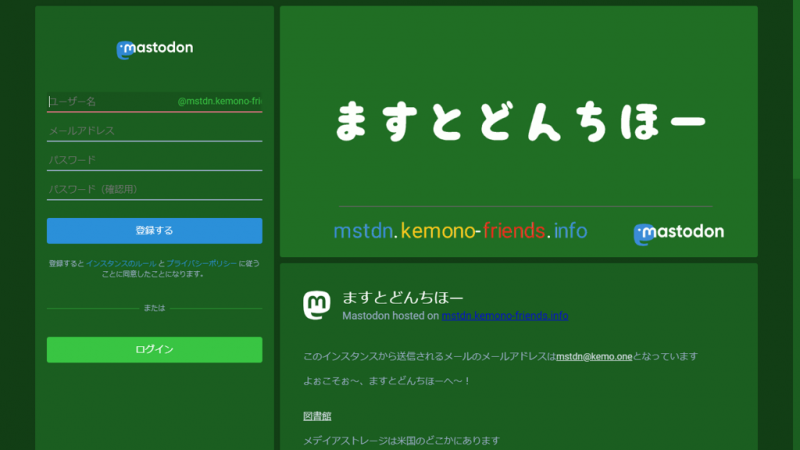Screen dimensions: 800x450
Task: Focus the メールアドレス email field
Action: 155,131
